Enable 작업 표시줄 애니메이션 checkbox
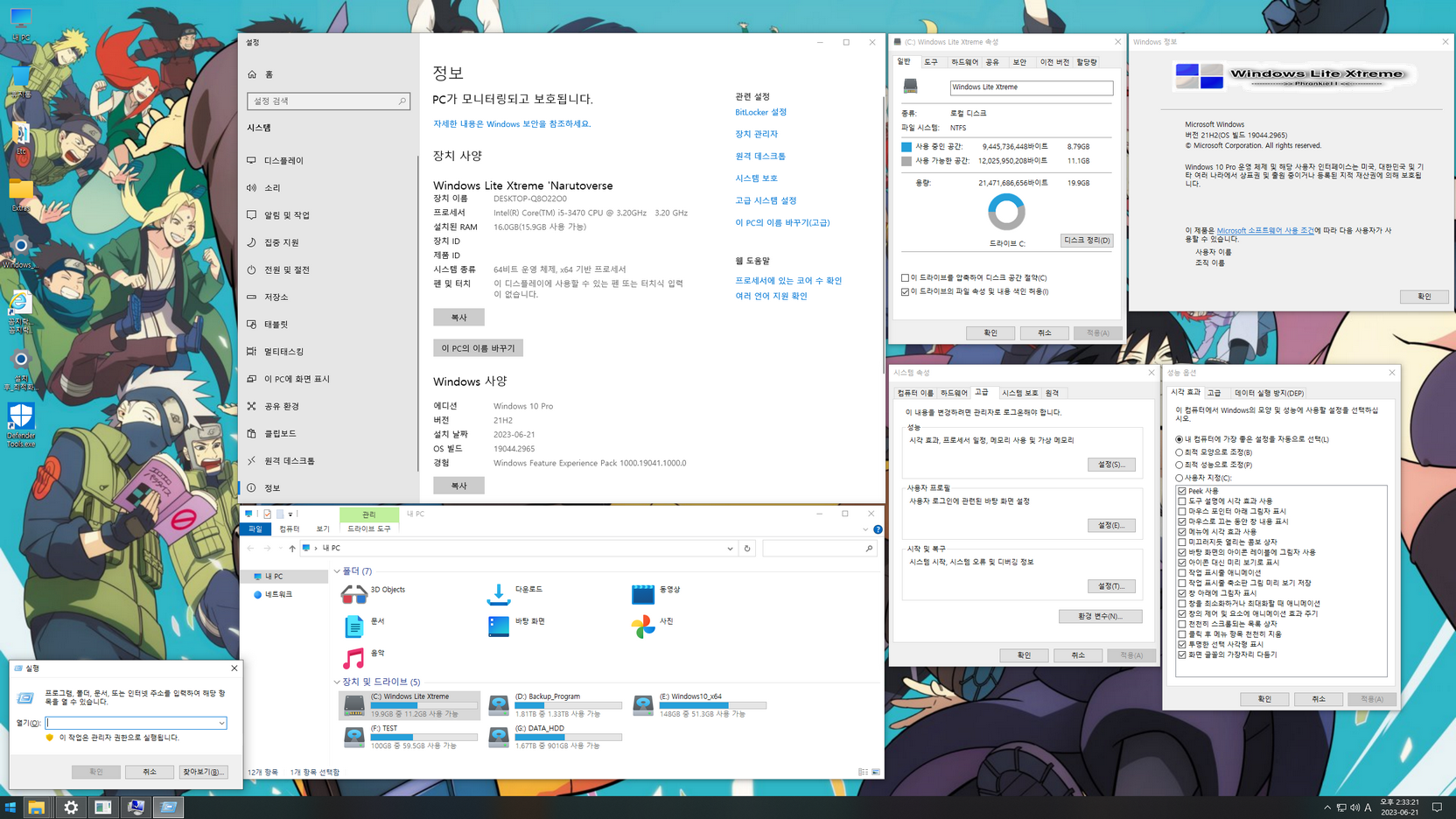This screenshot has width=1456, height=819. (1182, 572)
